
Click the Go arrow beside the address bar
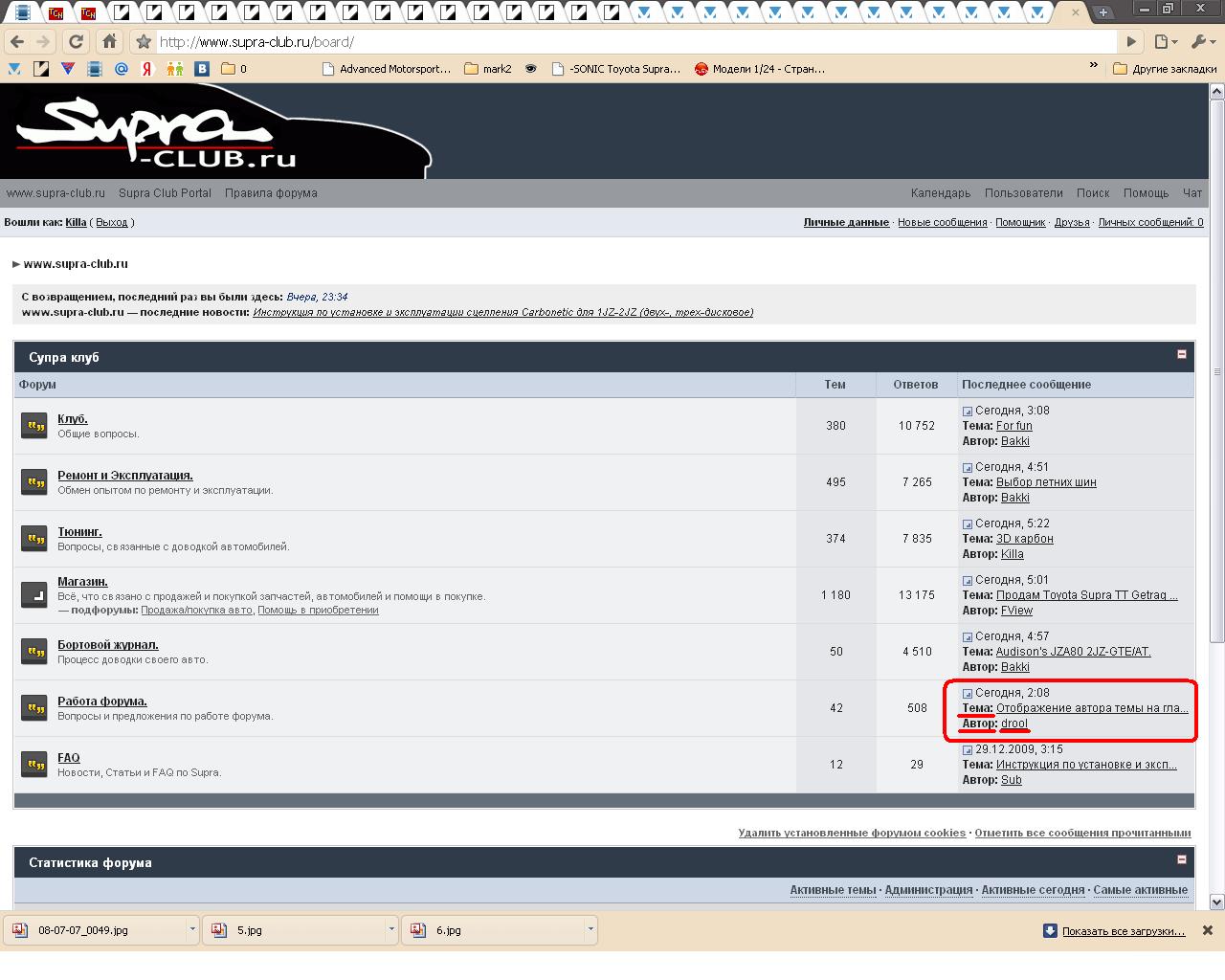point(1131,42)
